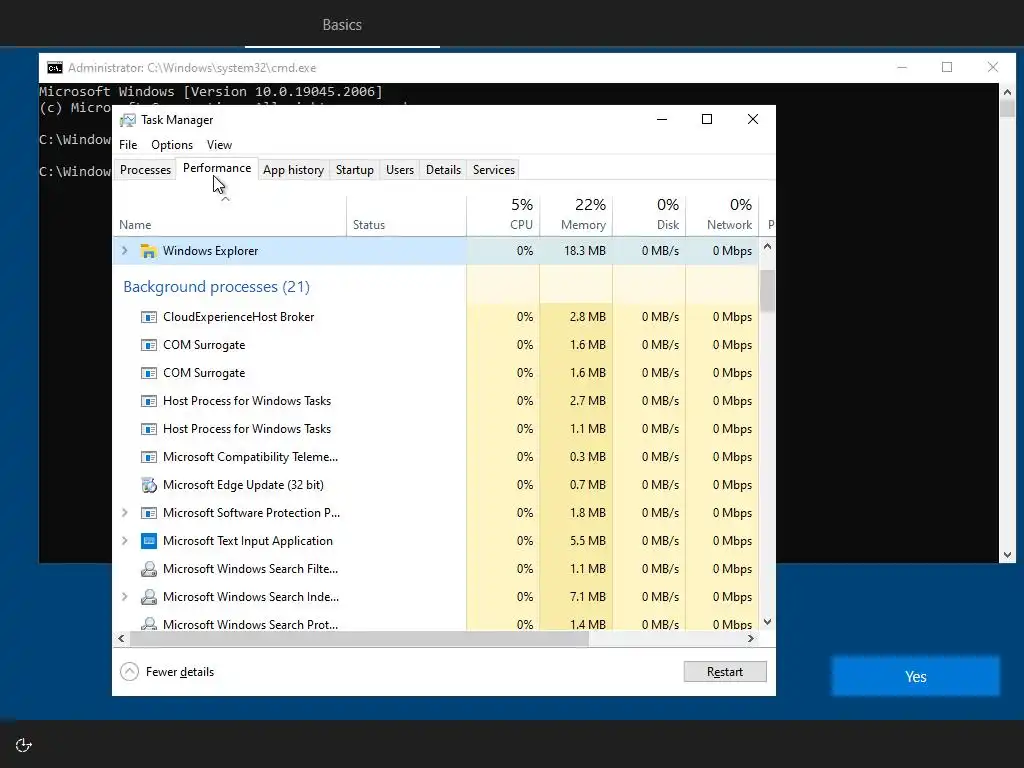
Task: Sort by the Disk column header
Action: [649, 216]
